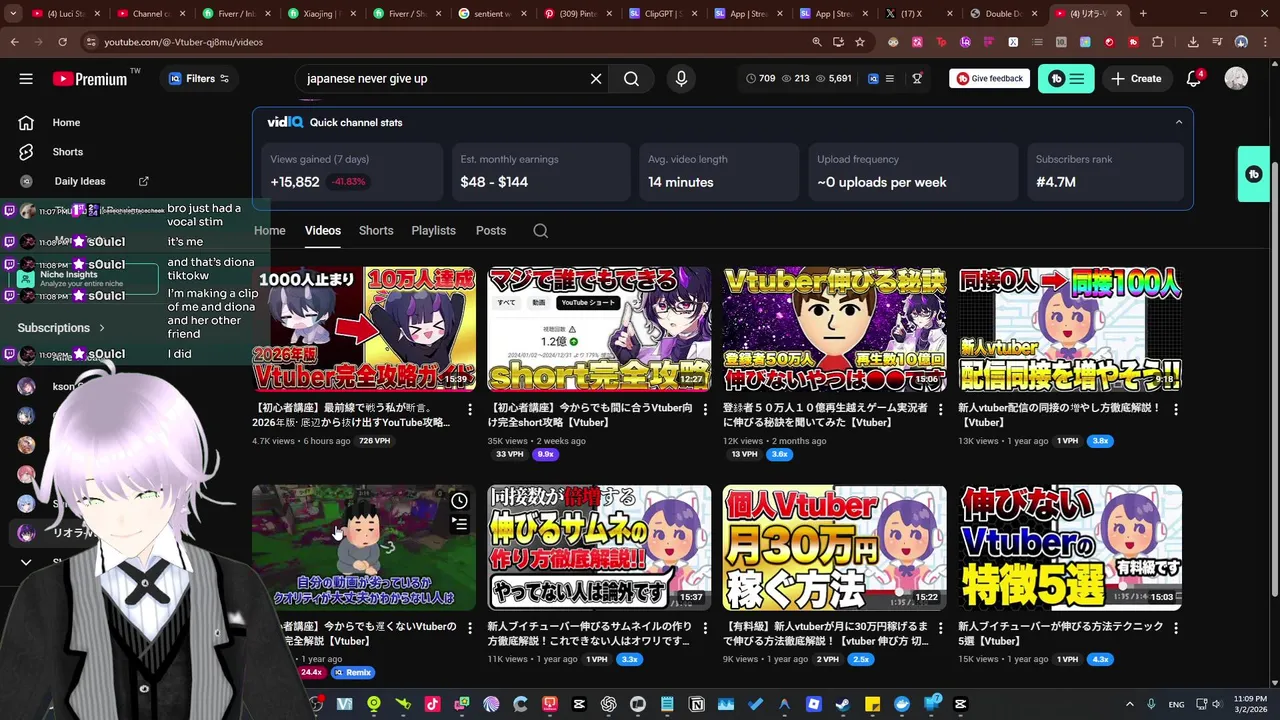
Task: Click the browser back arrow
Action: click(x=14, y=42)
